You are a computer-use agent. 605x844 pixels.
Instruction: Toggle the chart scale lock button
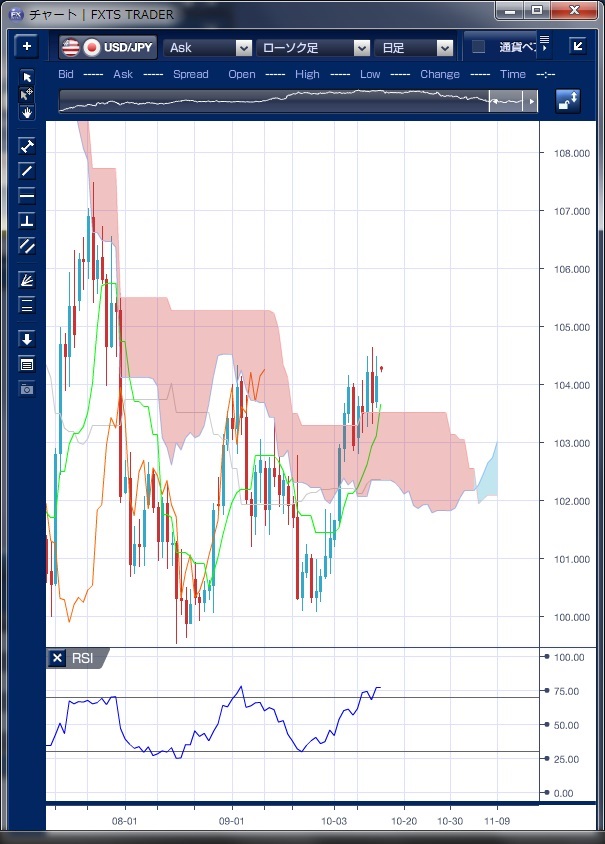(567, 102)
